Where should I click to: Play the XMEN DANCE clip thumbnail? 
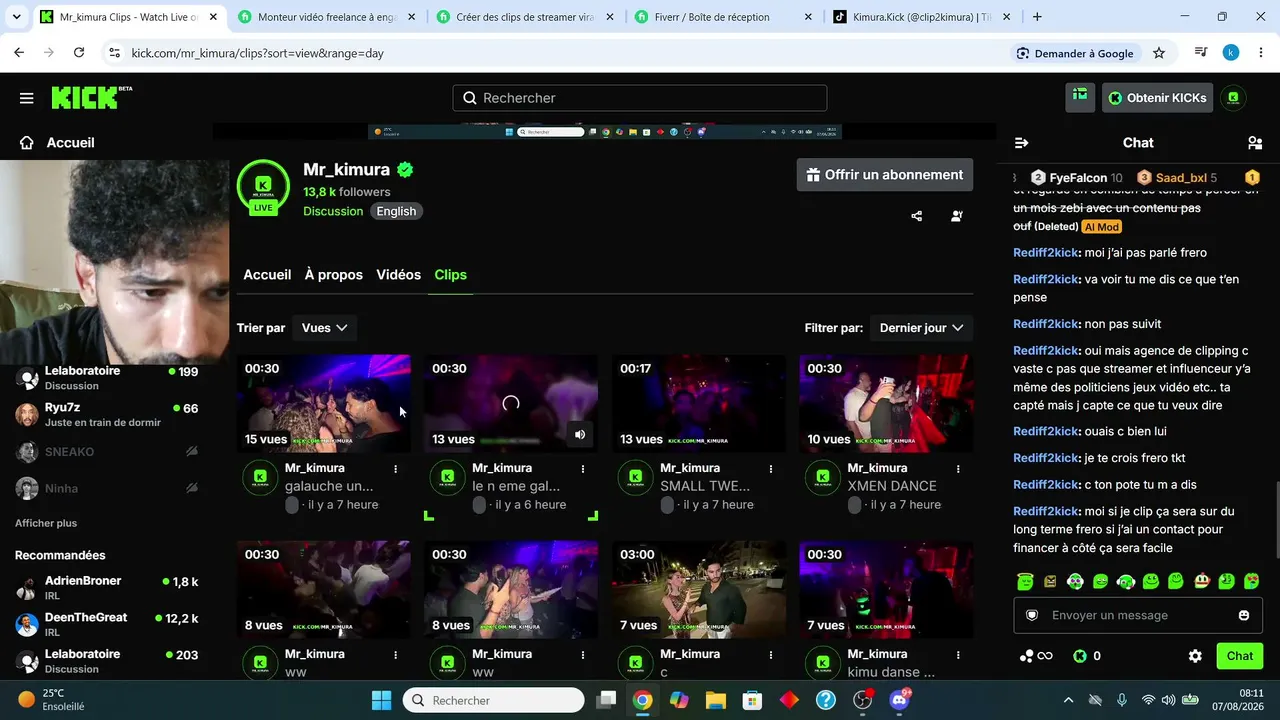point(886,403)
